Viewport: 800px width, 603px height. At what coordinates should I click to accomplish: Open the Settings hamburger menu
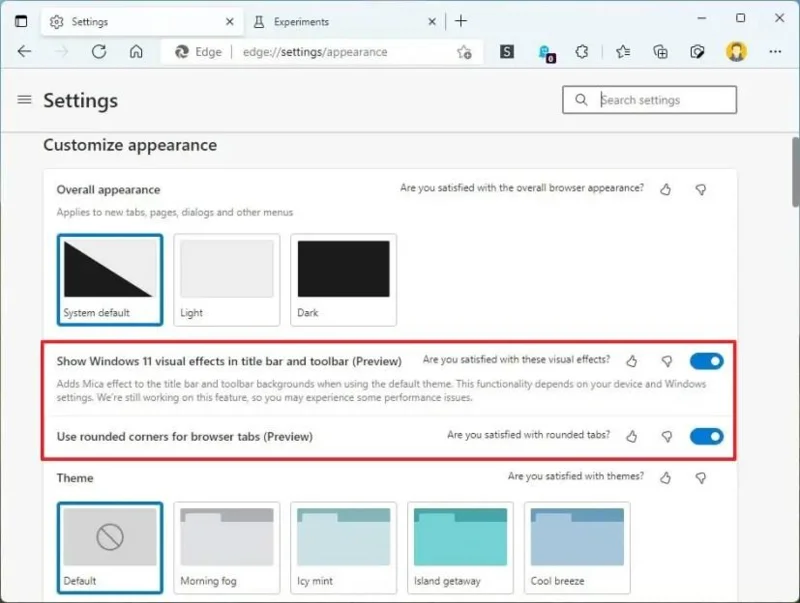[x=24, y=99]
